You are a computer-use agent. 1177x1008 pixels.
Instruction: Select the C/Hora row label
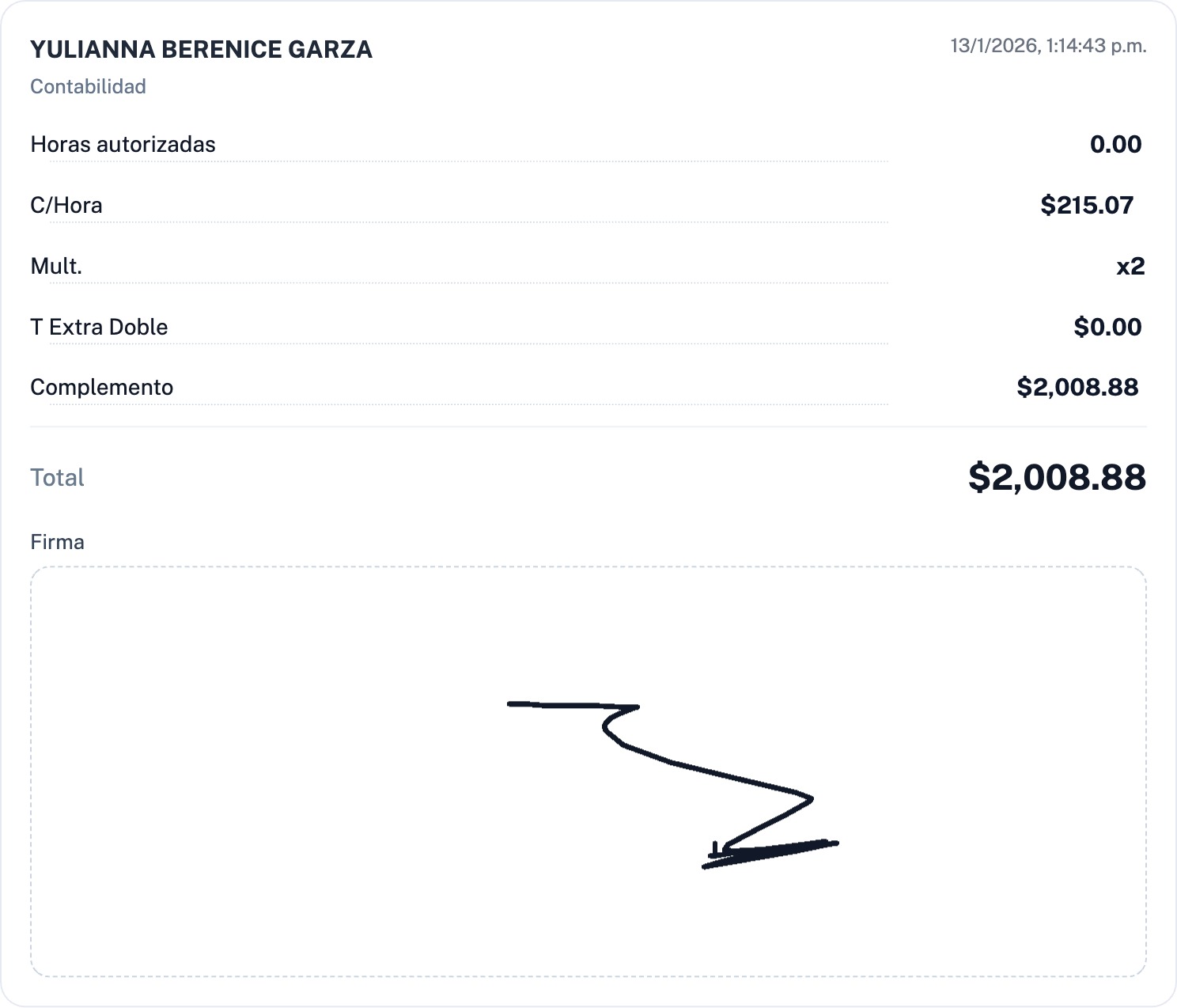pos(66,205)
